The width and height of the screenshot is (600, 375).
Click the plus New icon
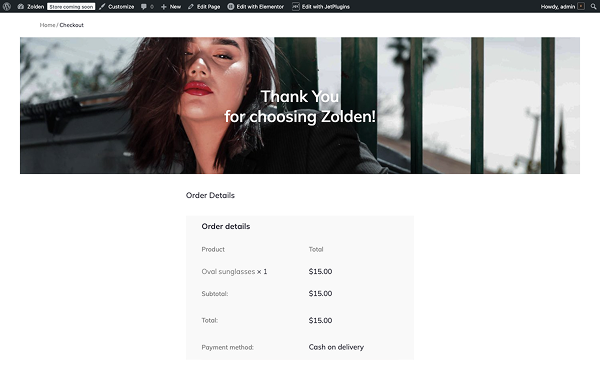pos(163,7)
